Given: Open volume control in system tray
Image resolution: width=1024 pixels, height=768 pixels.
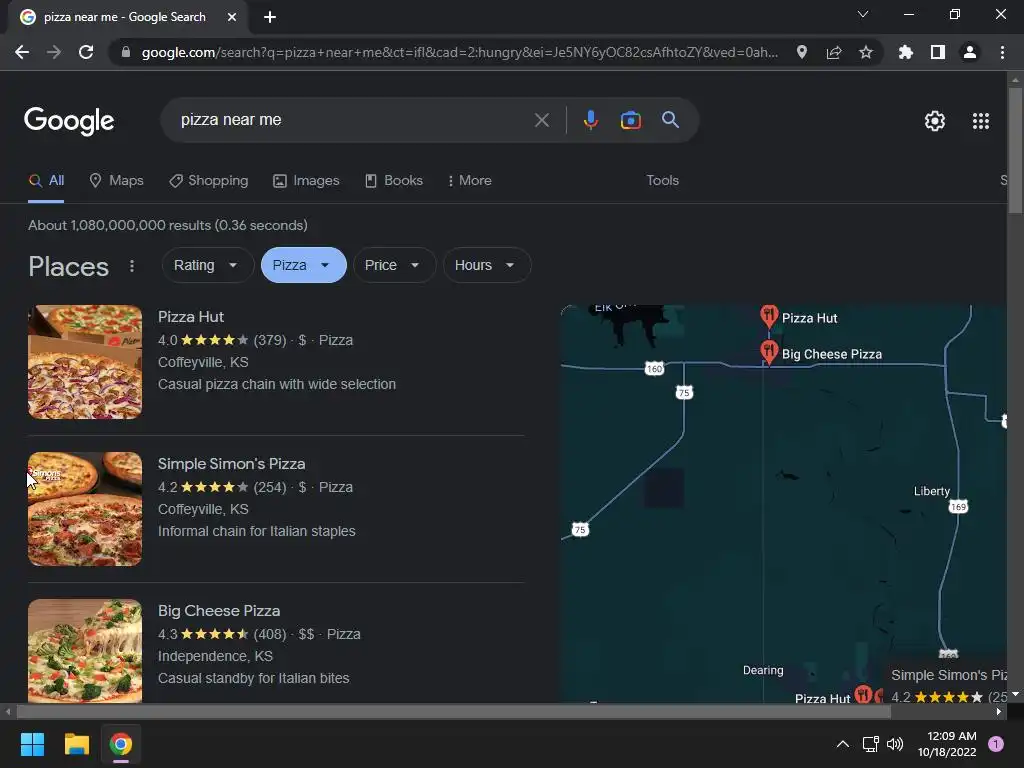Looking at the screenshot, I should pyautogui.click(x=895, y=744).
